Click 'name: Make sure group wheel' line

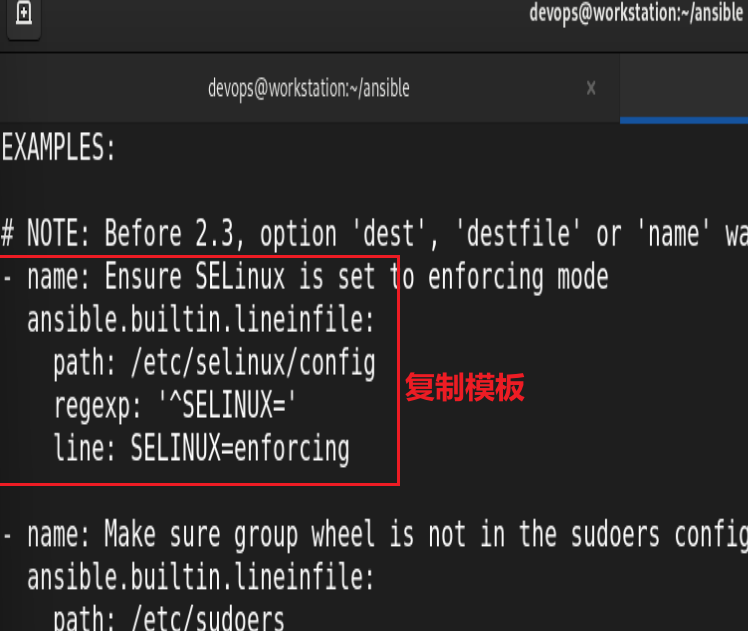pos(387,535)
